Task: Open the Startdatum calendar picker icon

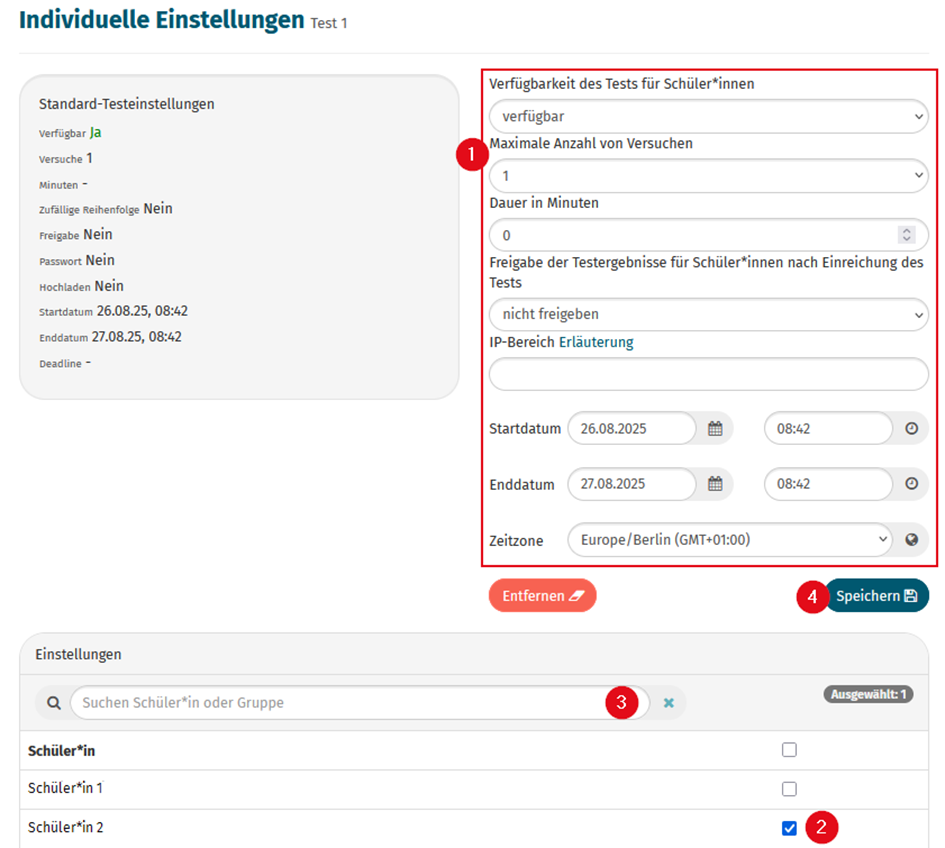Action: pos(715,429)
